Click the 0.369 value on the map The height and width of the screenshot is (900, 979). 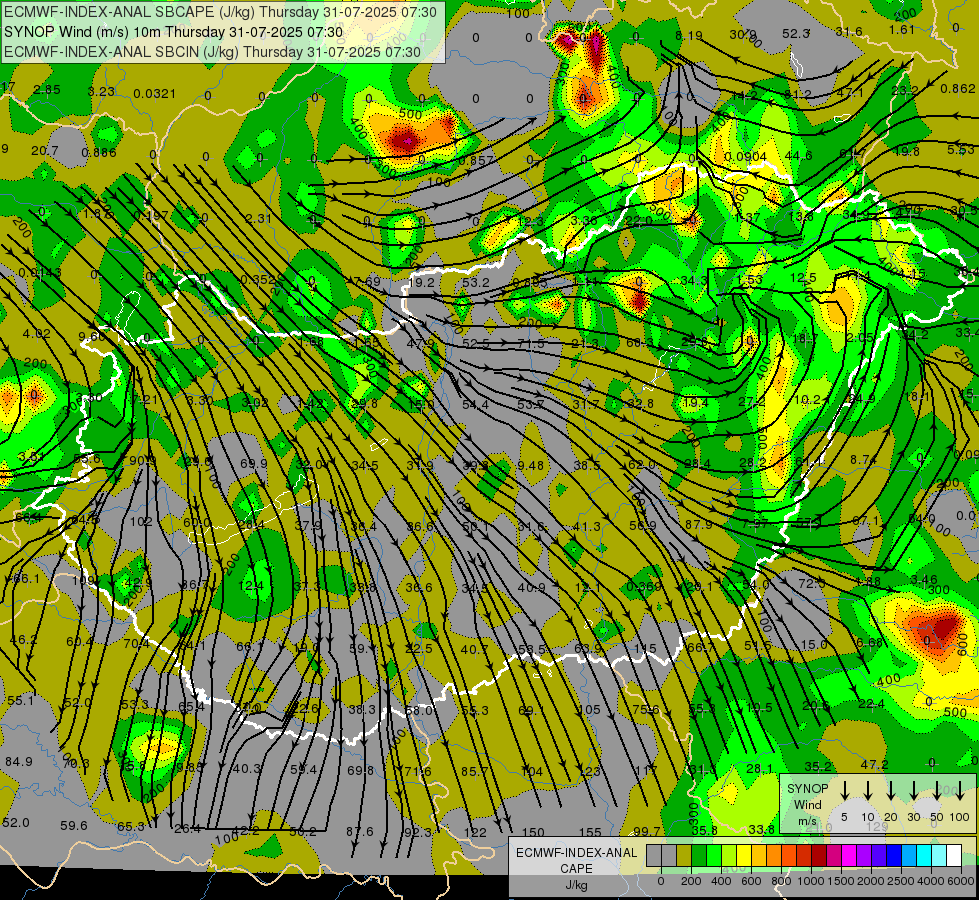pyautogui.click(x=644, y=586)
